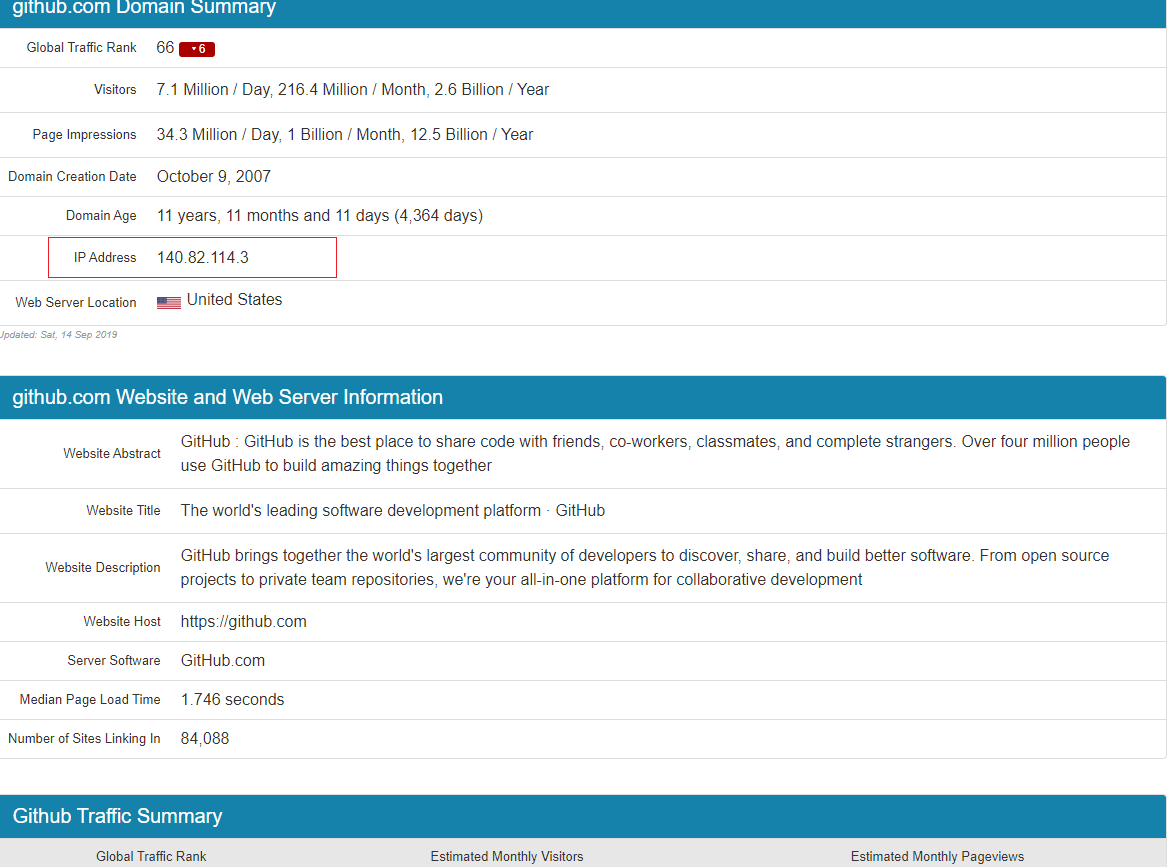Click the Website Description label
The height and width of the screenshot is (867, 1176).
103,567
